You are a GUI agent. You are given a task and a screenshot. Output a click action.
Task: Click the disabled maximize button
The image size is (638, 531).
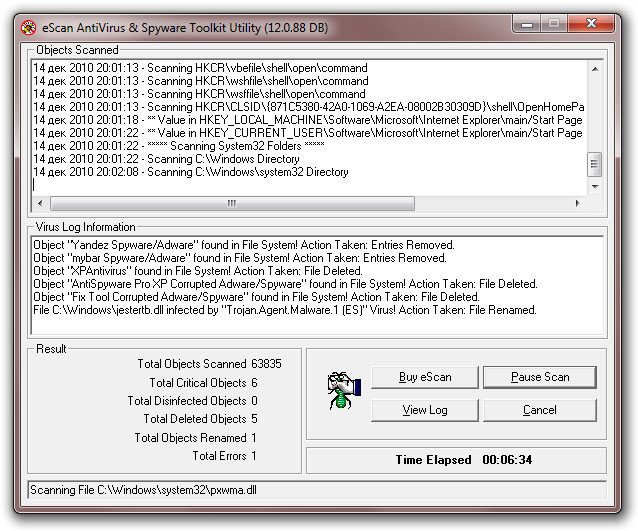click(x=553, y=24)
